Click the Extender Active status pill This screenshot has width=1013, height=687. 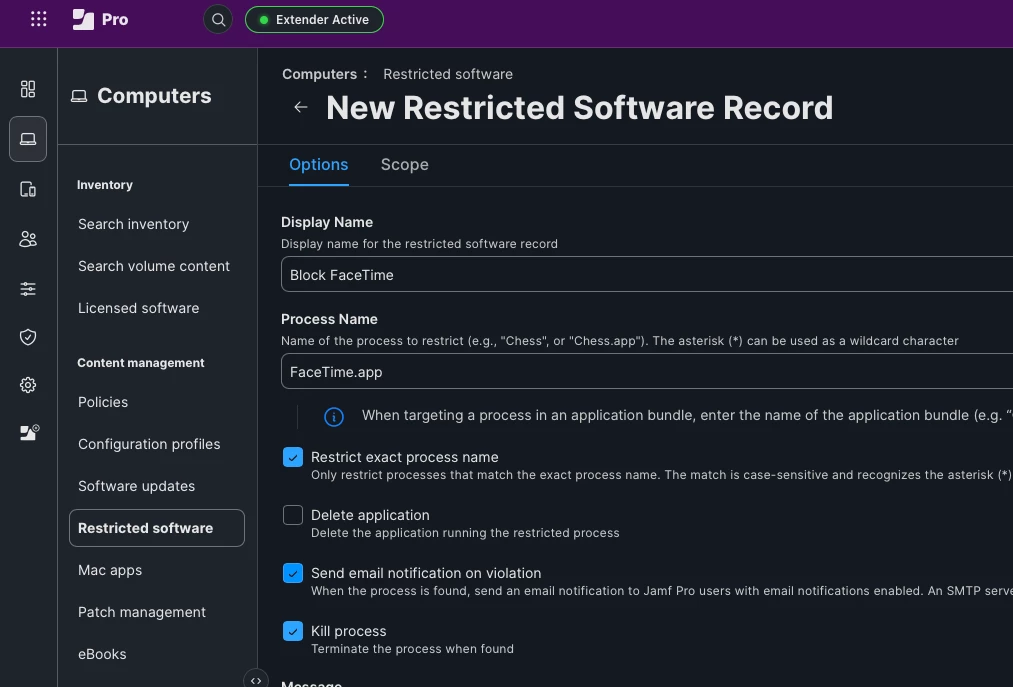coord(314,19)
